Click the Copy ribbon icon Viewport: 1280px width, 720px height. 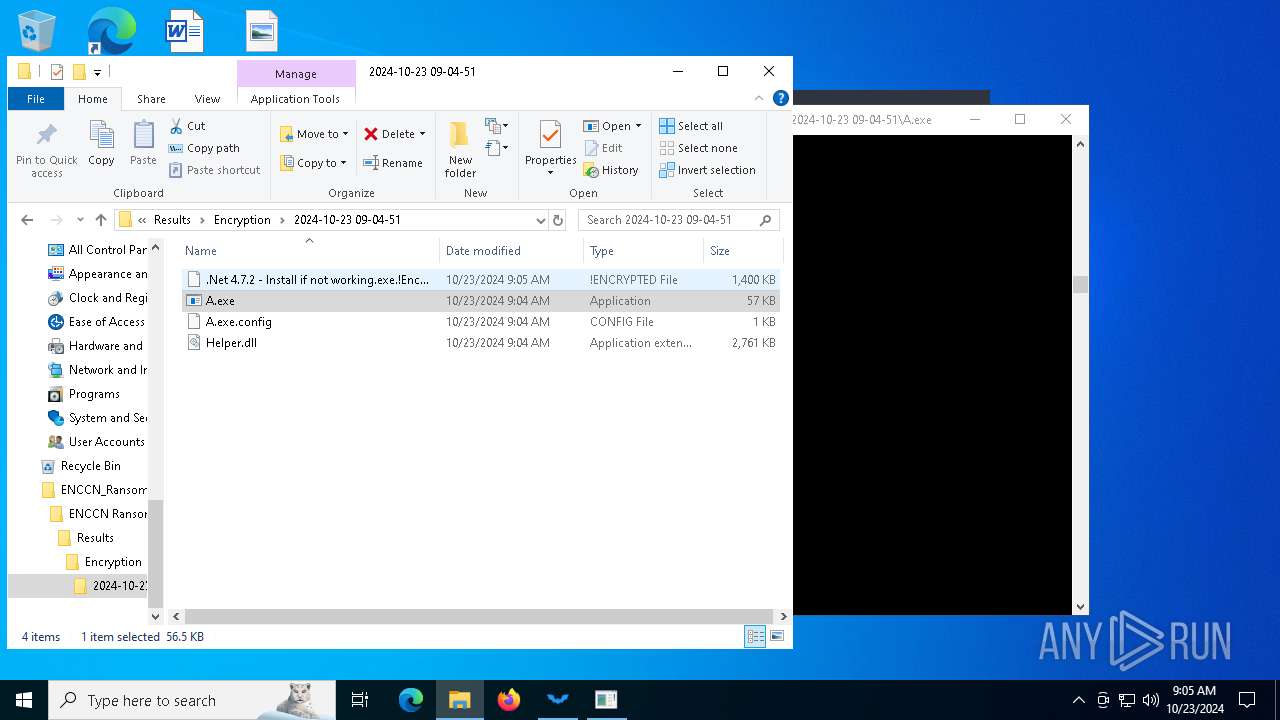click(x=101, y=144)
